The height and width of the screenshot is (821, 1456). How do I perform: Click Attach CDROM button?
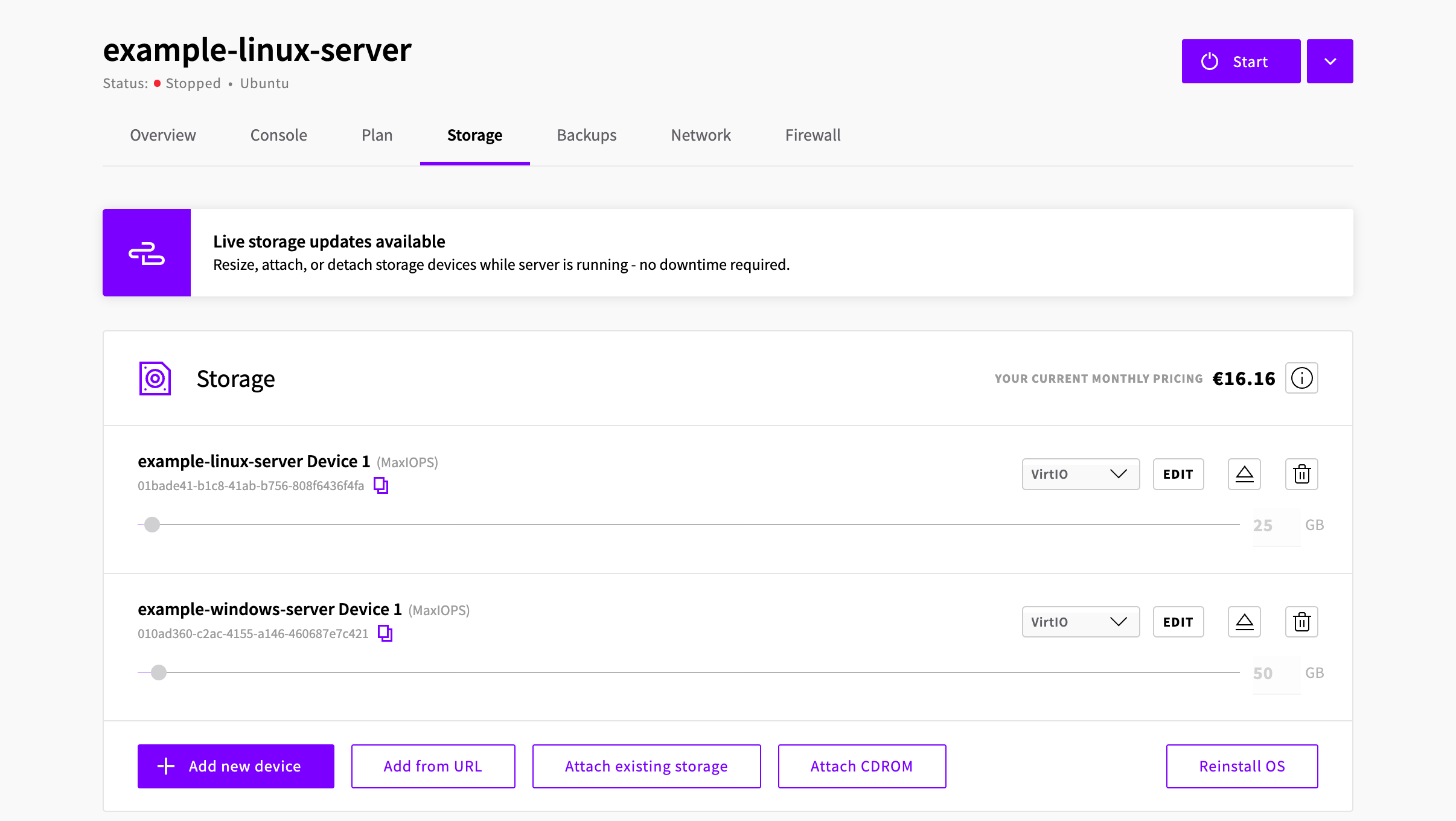tap(862, 766)
